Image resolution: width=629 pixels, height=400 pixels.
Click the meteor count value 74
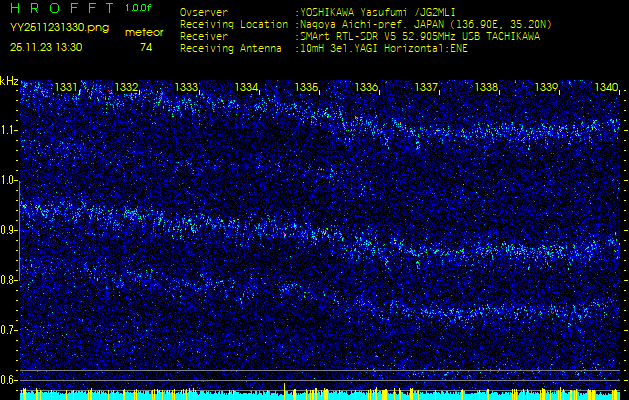tap(146, 47)
